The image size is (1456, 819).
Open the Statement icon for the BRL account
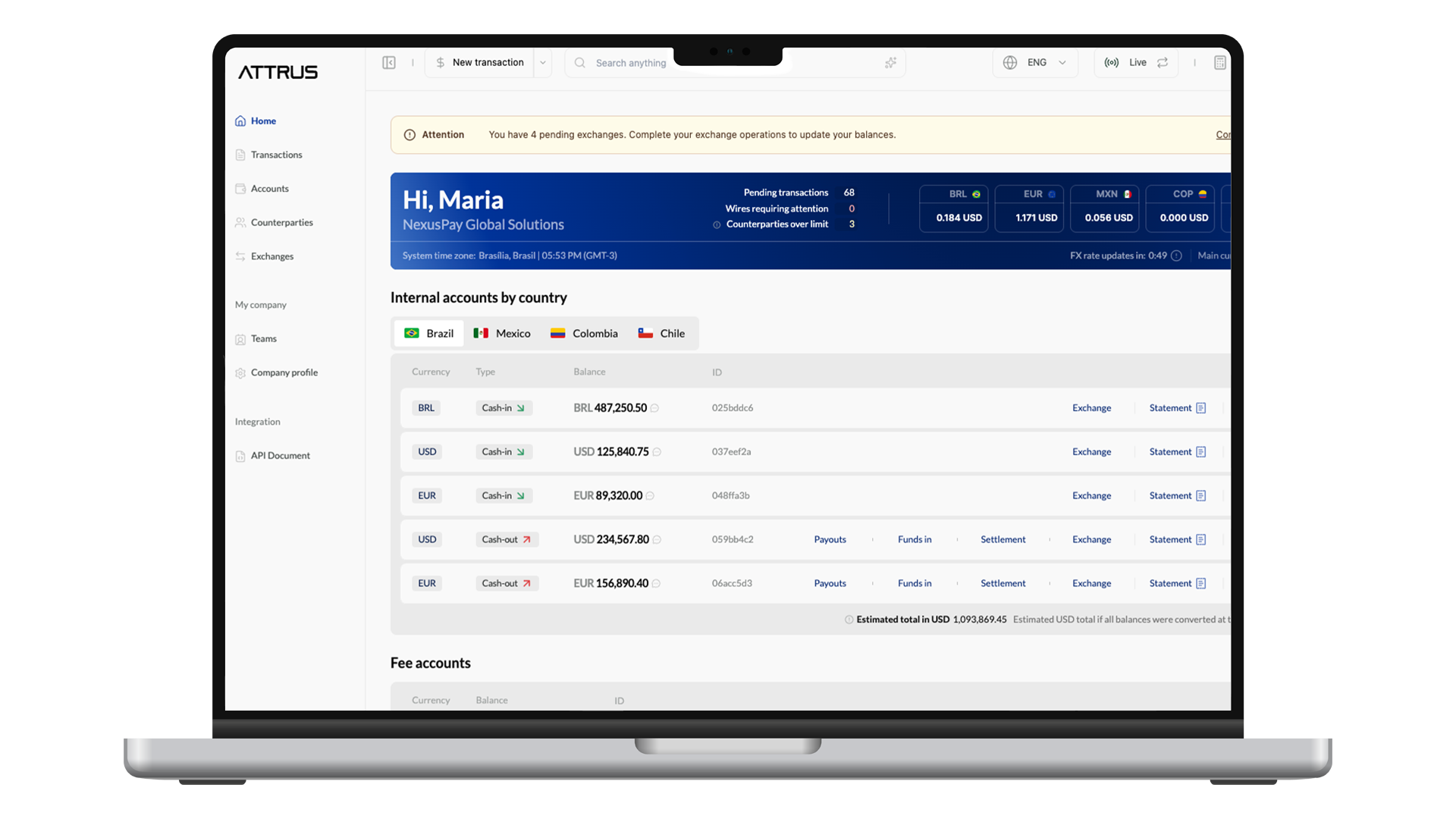[x=1201, y=409]
